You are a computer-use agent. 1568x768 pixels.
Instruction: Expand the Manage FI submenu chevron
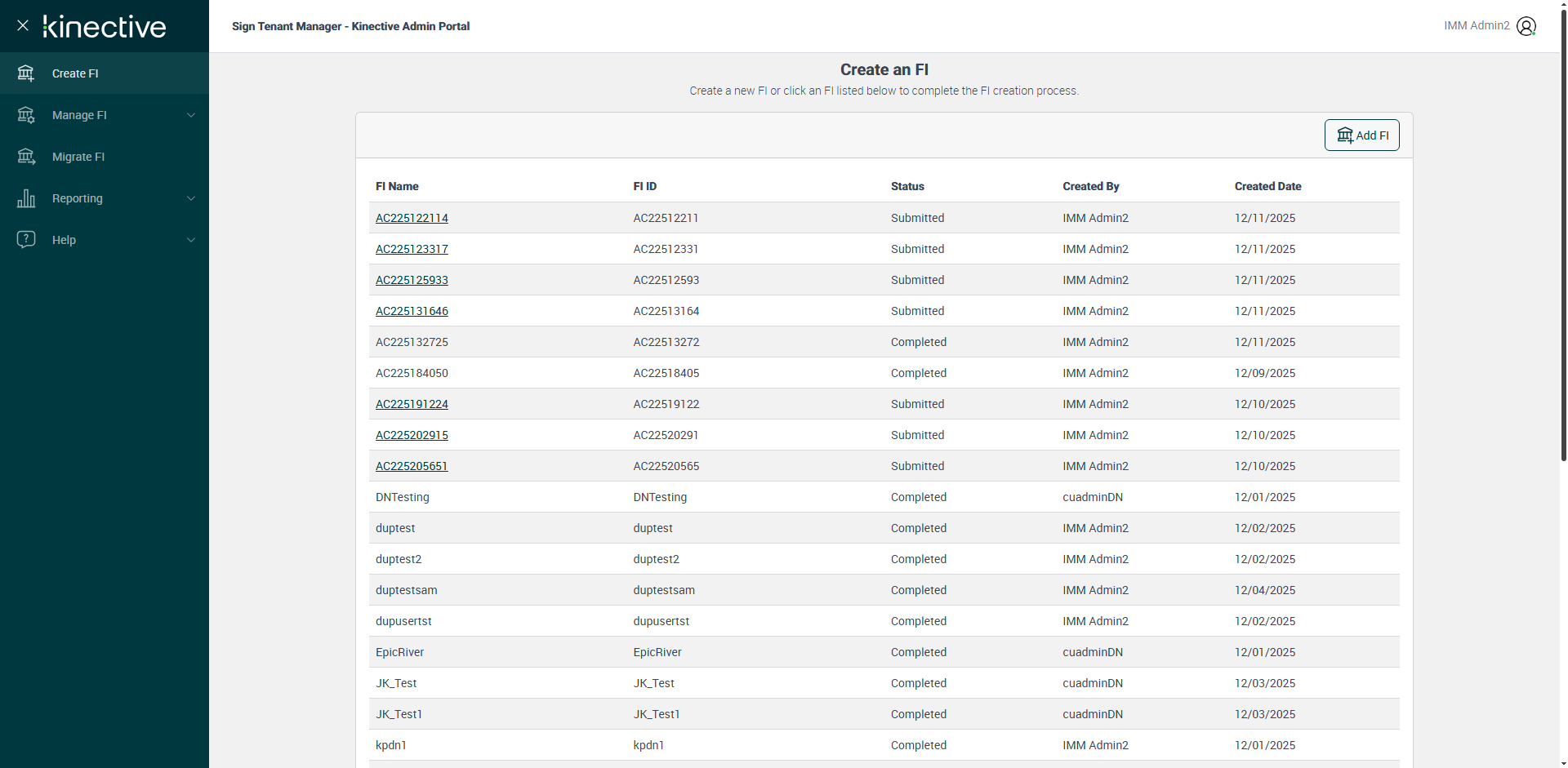(191, 115)
